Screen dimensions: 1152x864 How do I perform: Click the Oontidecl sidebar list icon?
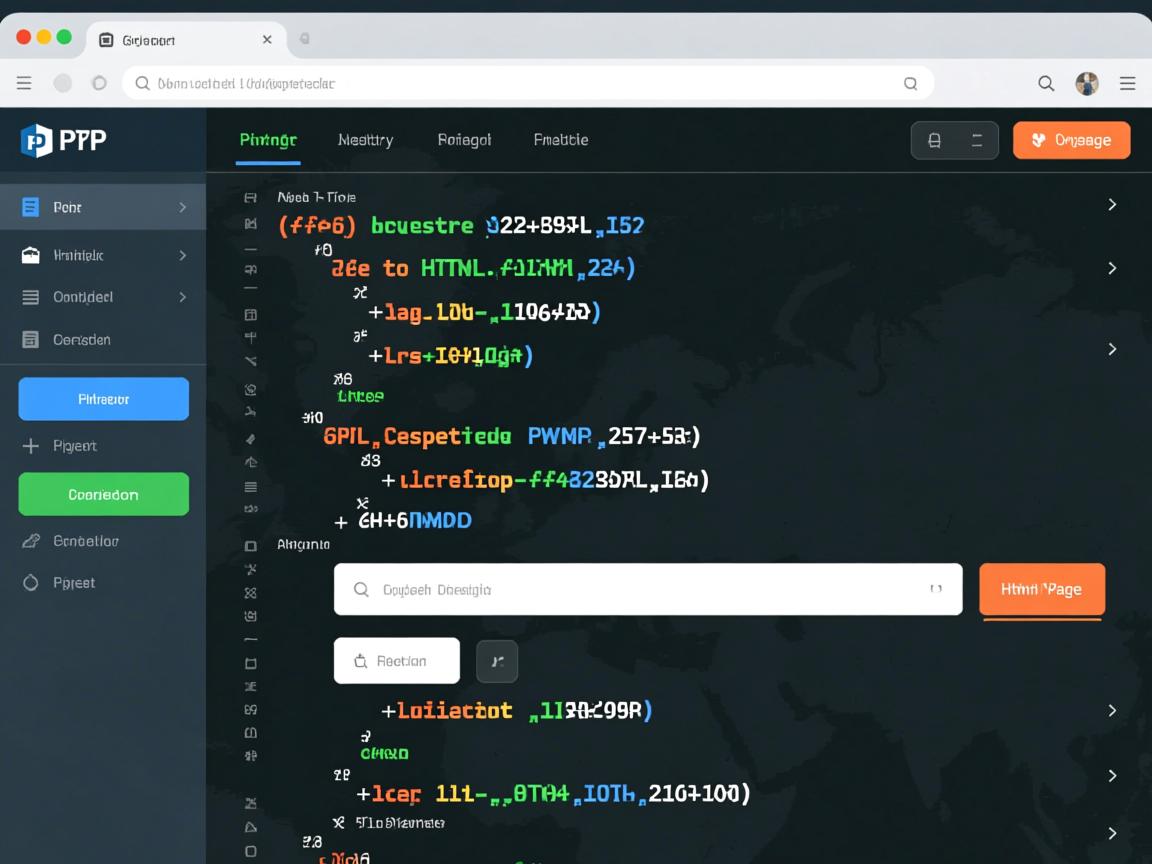tap(31, 297)
